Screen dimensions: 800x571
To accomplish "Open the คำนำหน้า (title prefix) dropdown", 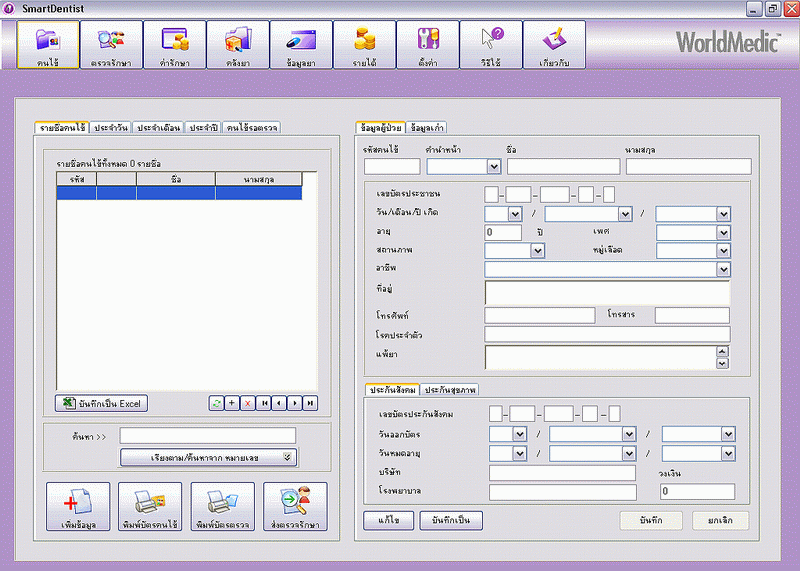I will click(x=493, y=167).
